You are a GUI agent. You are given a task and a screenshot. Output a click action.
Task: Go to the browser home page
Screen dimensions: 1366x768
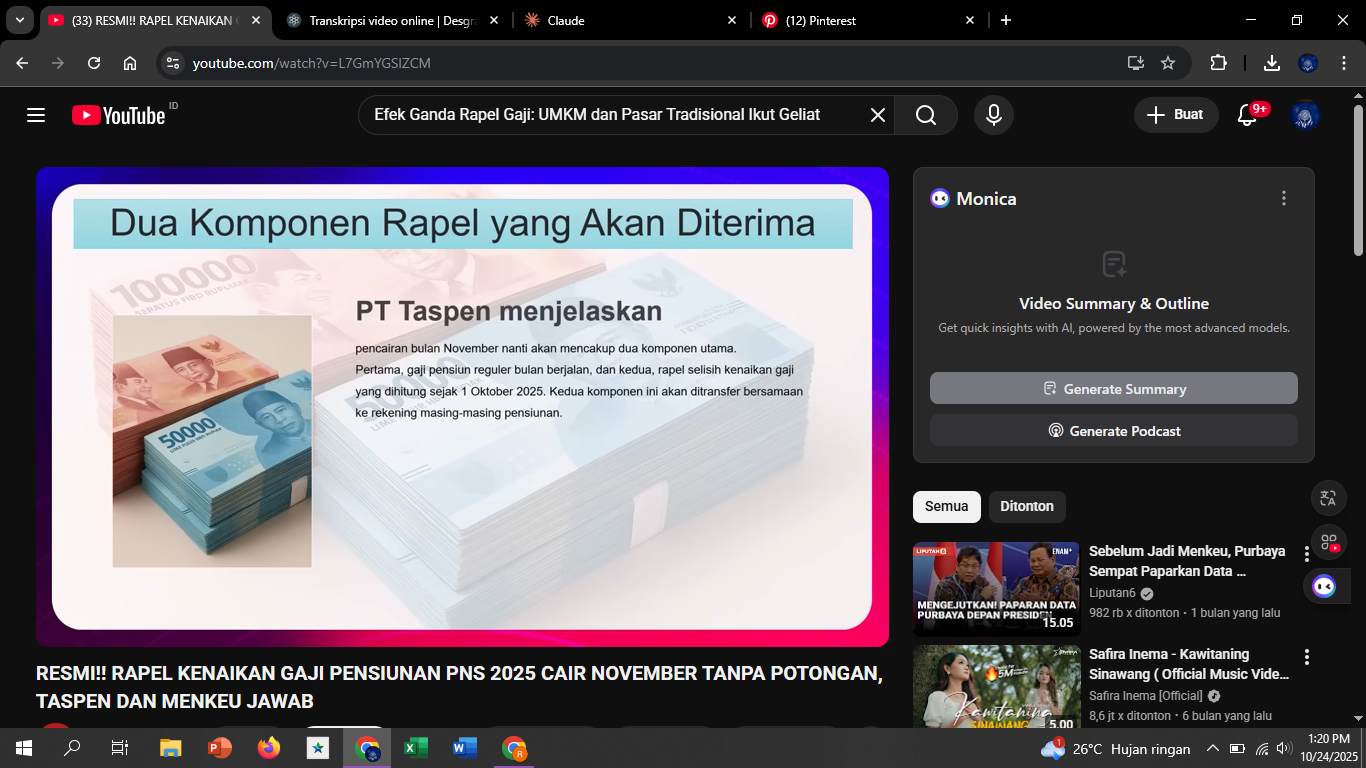click(130, 63)
